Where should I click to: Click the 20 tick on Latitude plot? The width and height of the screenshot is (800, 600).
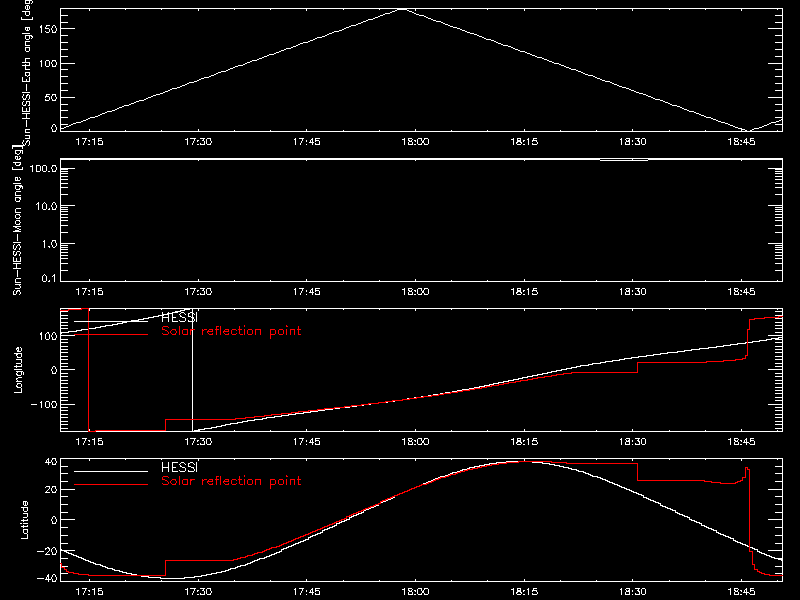coord(51,490)
